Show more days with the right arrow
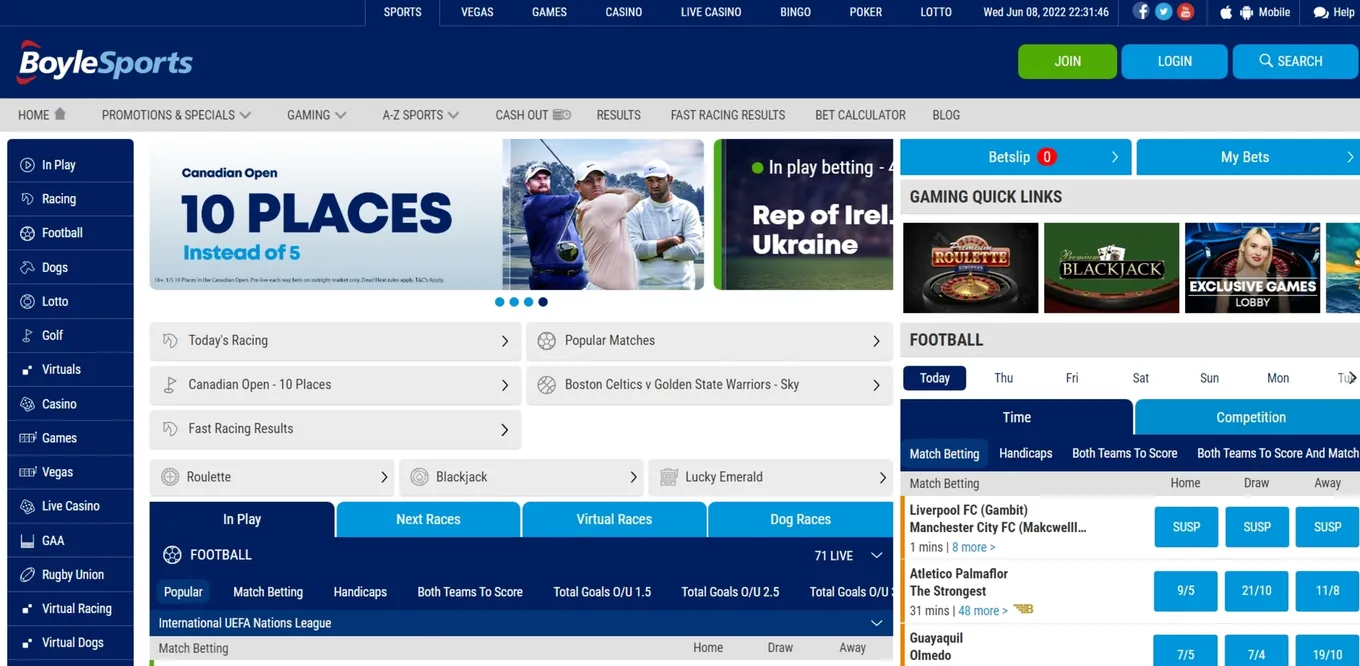The image size is (1360, 666). [1352, 378]
